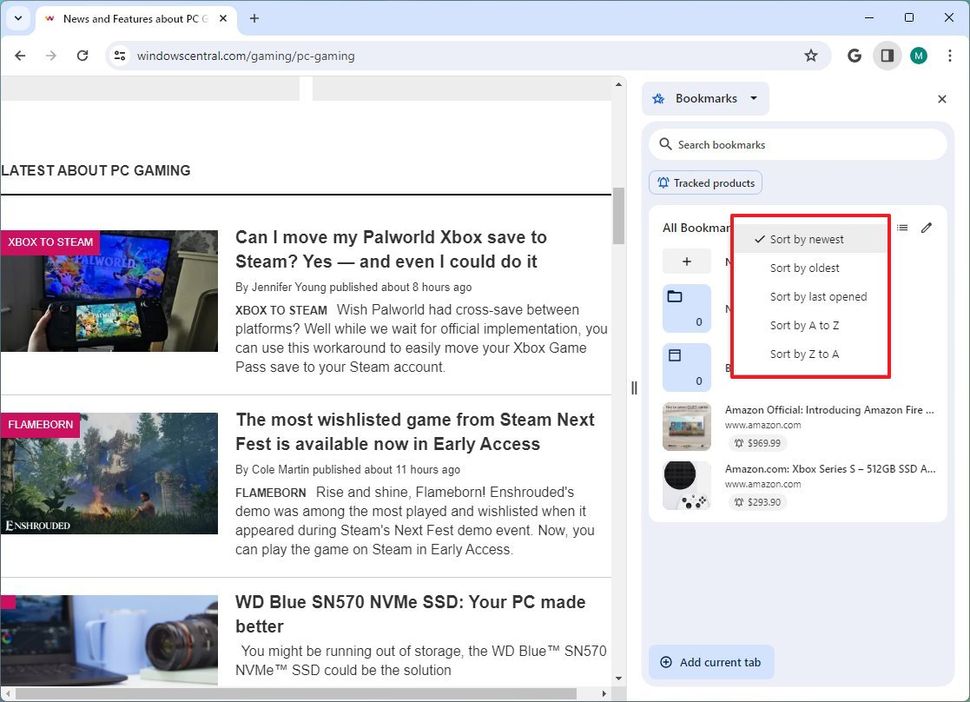Click the plus icon to add a bookmark folder
970x702 pixels.
tap(686, 260)
